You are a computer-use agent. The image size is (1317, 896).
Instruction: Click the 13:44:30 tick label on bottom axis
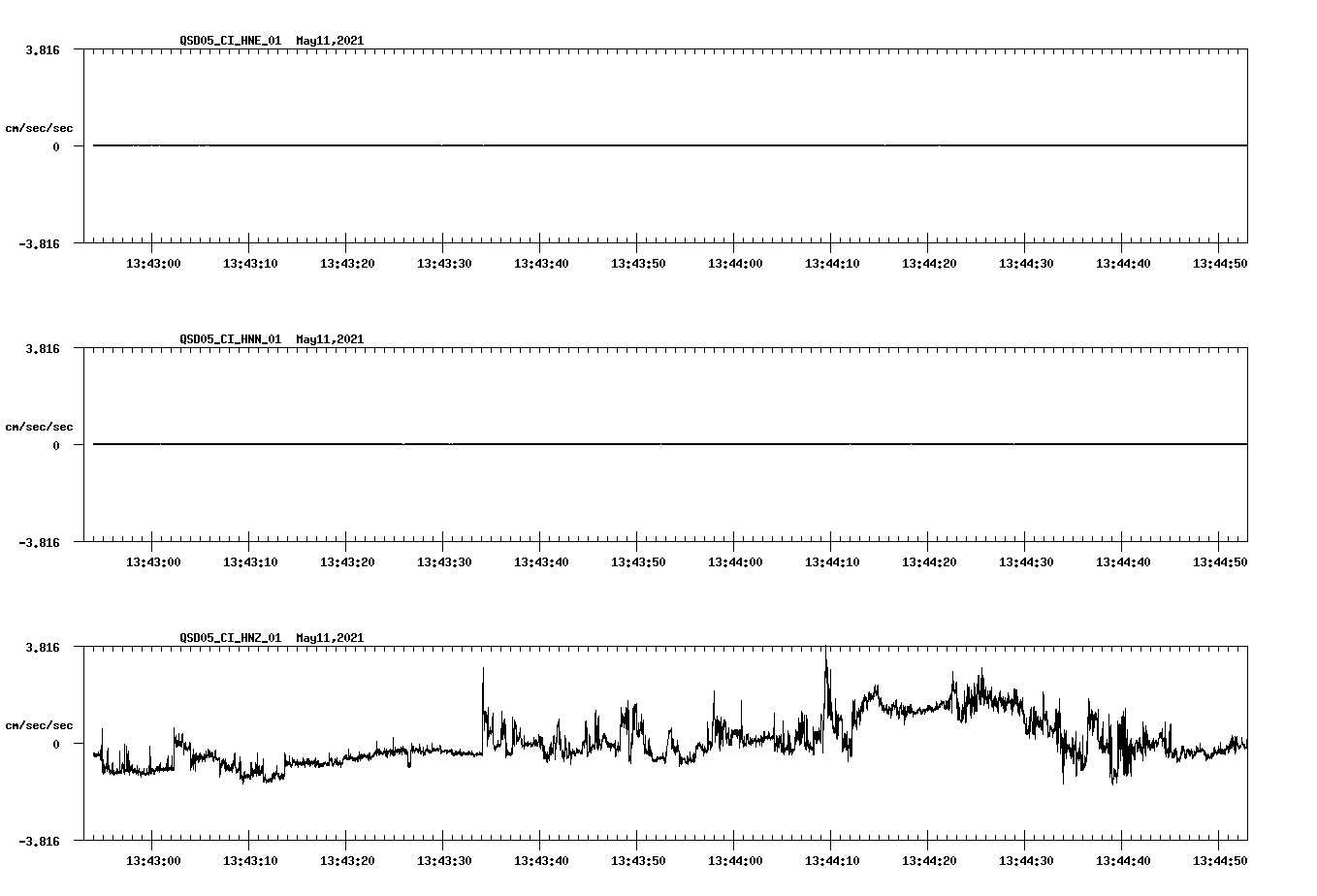(x=1028, y=859)
